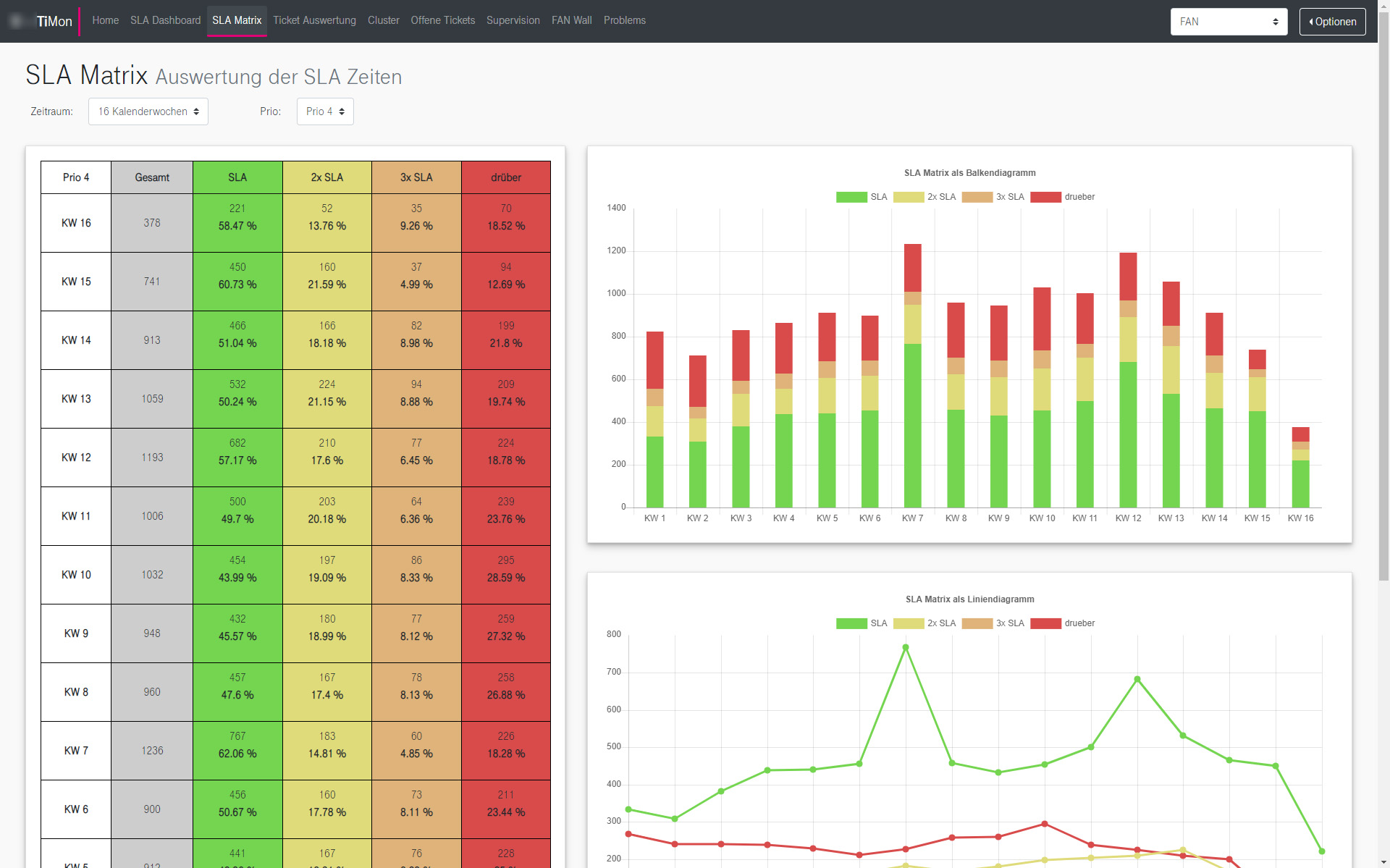Open the Problems page
The image size is (1390, 868).
click(x=624, y=20)
